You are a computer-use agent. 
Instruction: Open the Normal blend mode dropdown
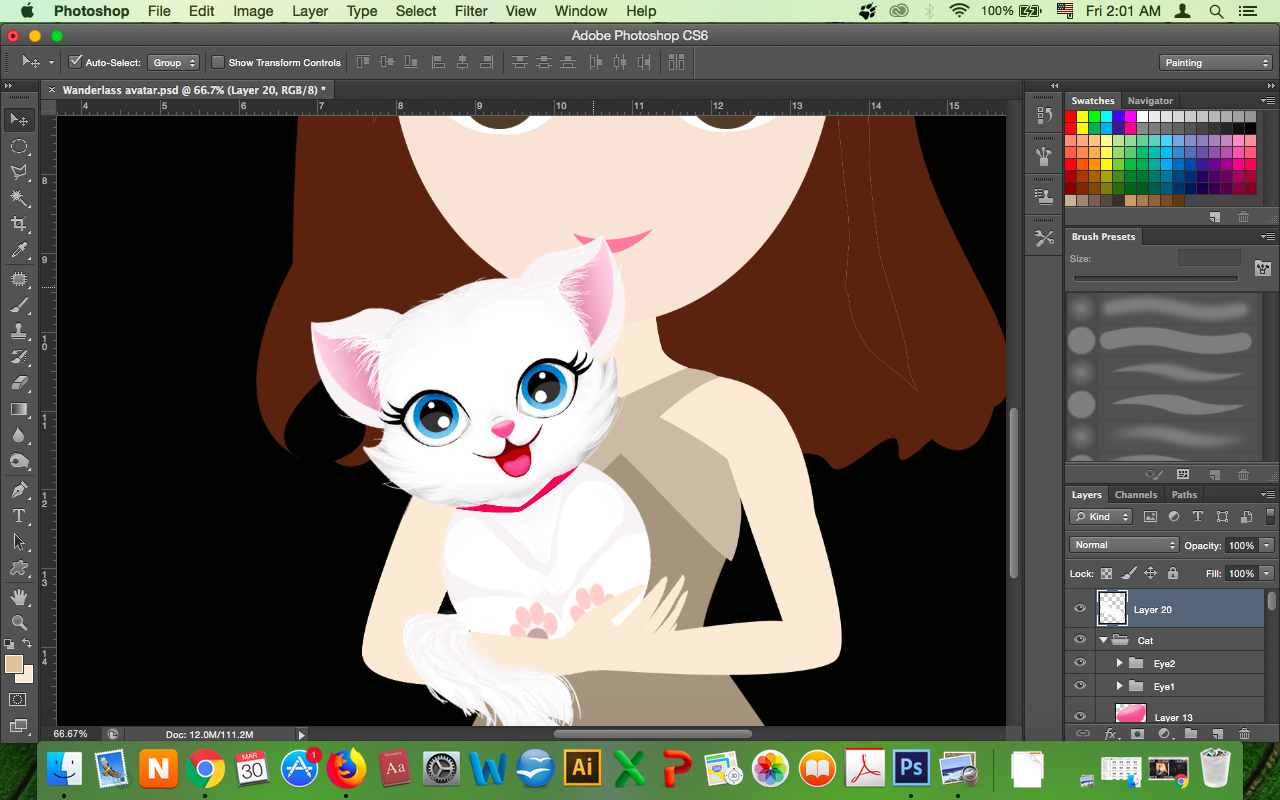1124,545
